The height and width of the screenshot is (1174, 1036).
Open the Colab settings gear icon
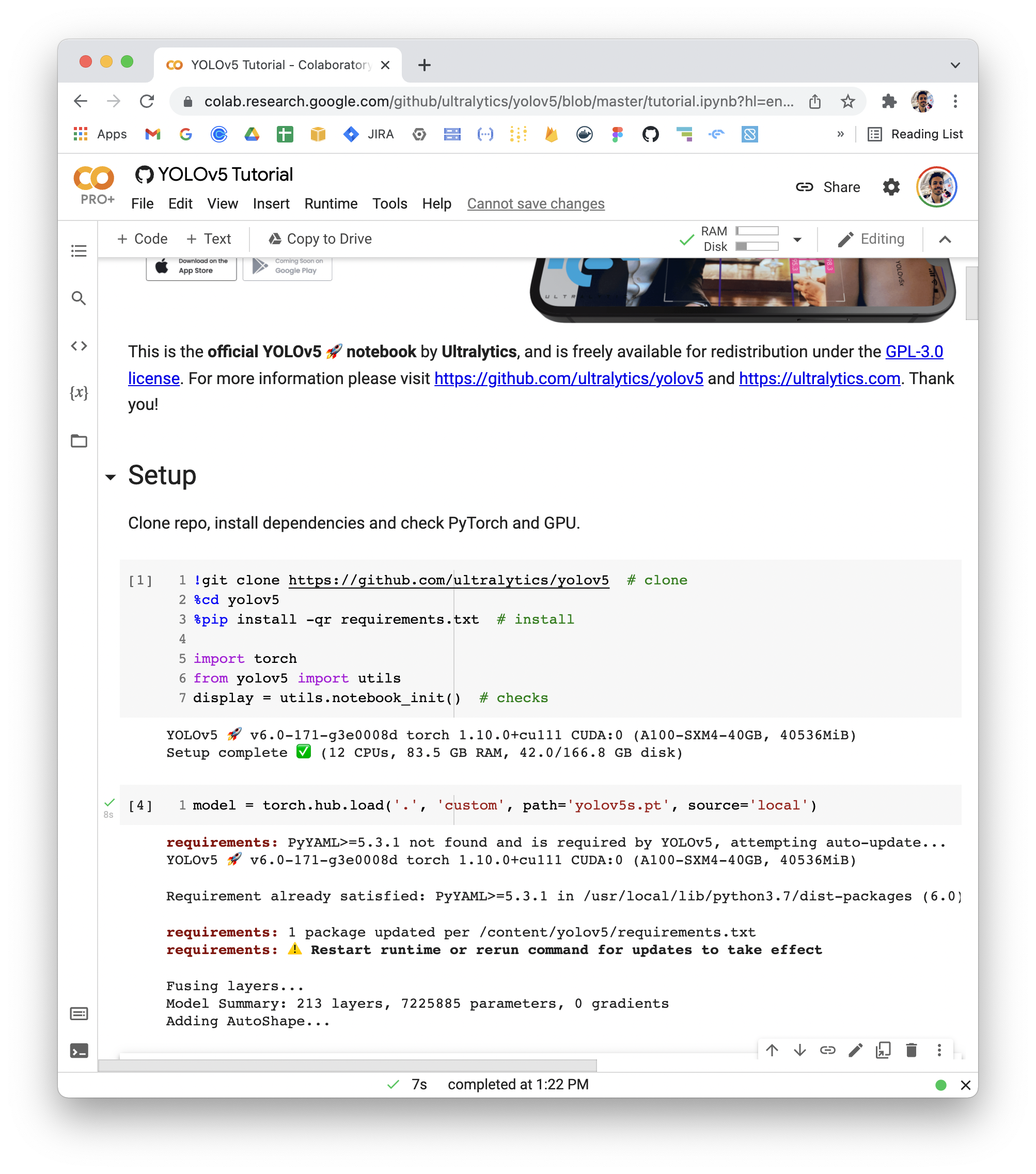point(891,187)
